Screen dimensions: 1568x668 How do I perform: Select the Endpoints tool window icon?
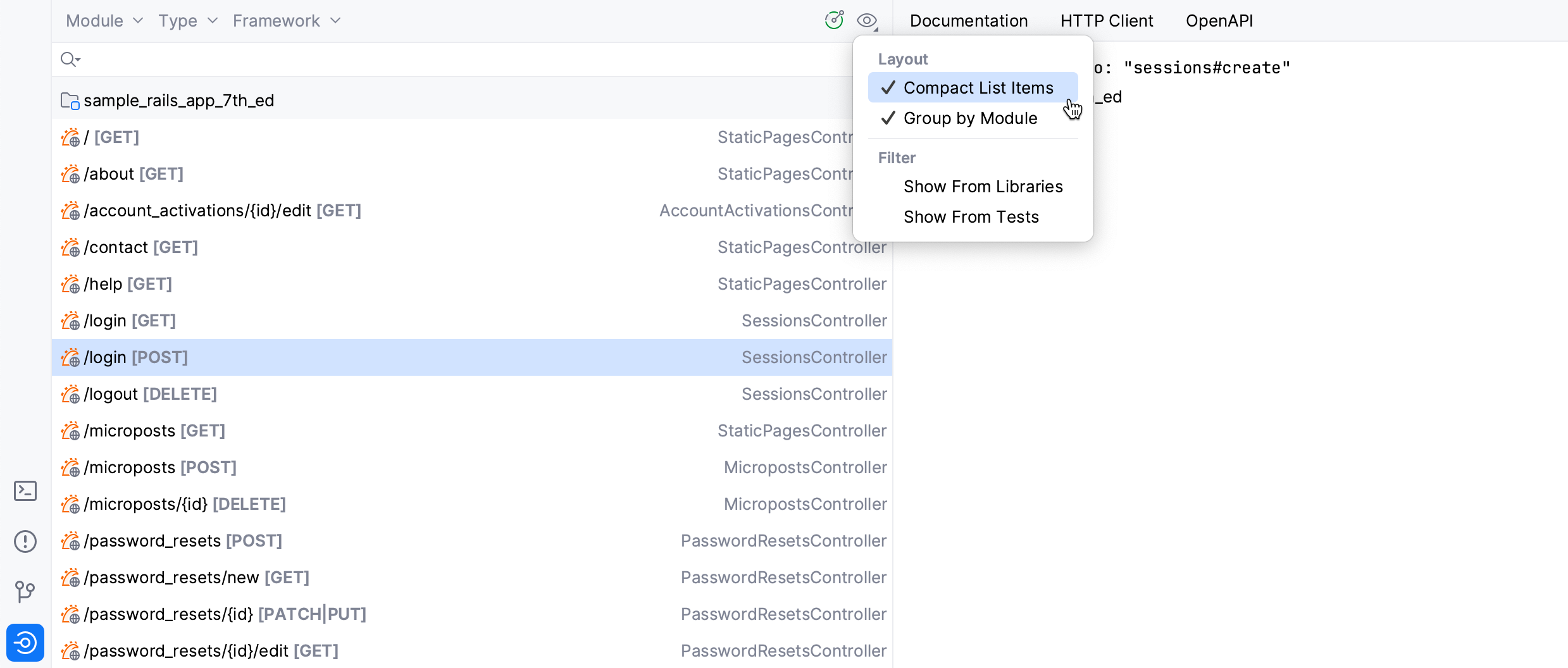tap(25, 642)
